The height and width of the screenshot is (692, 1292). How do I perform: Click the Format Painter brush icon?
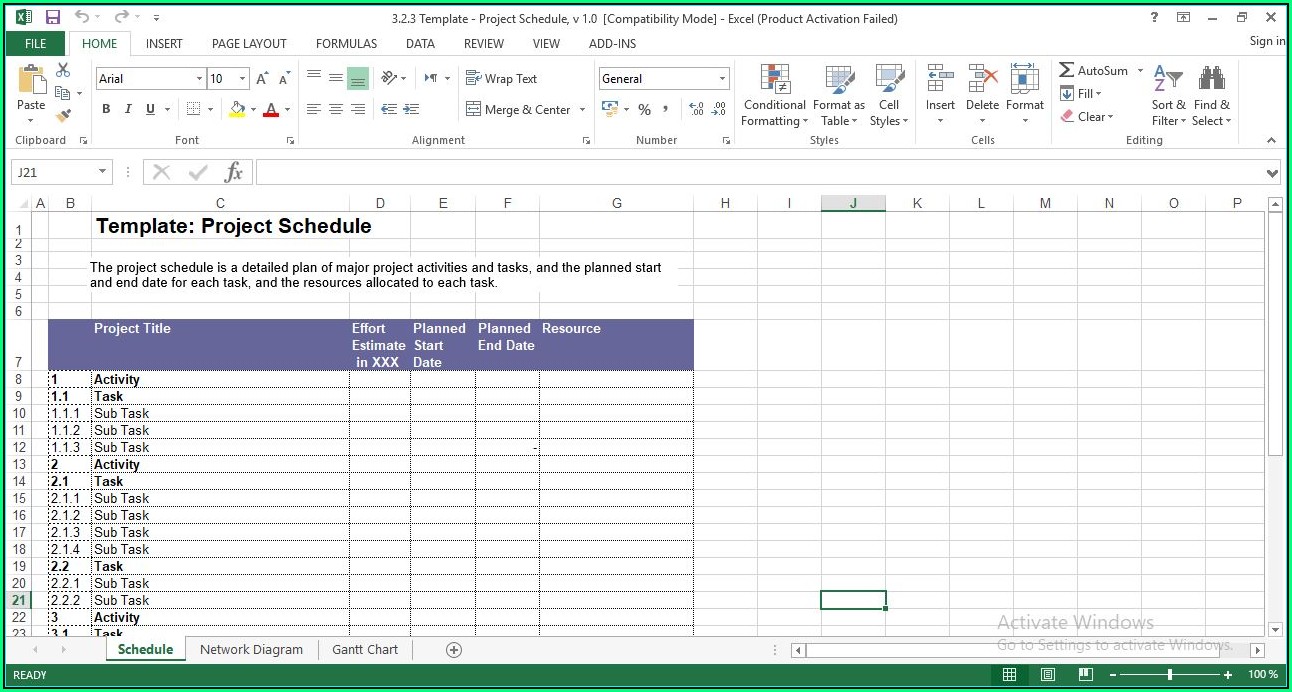(x=63, y=116)
